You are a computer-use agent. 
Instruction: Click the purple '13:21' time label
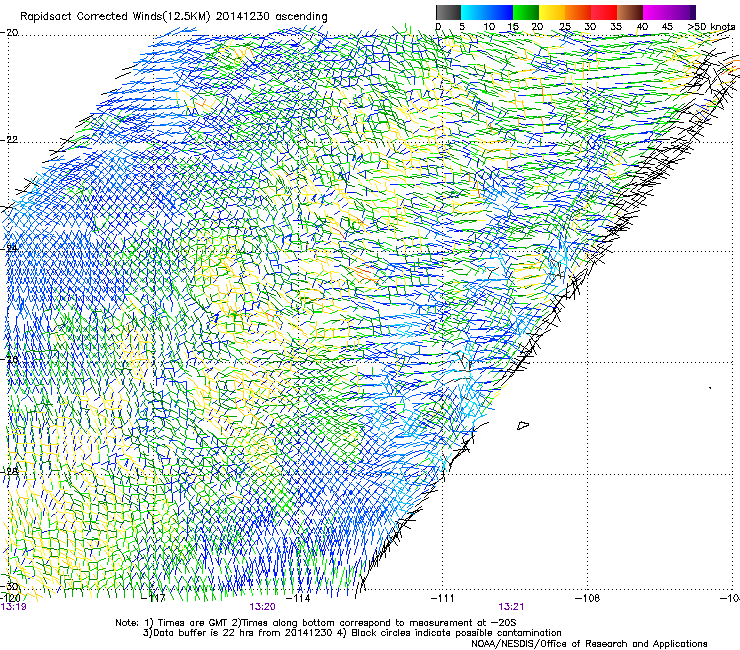511,607
